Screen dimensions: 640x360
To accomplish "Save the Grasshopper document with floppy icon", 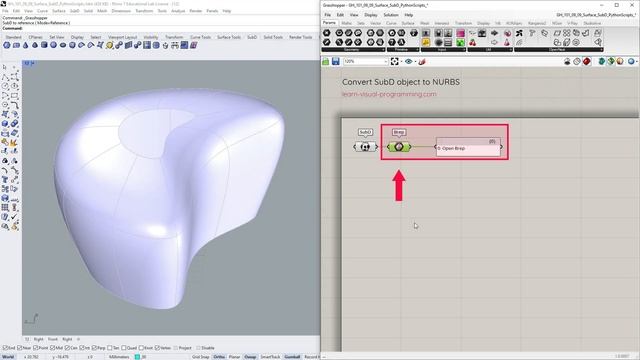I will coord(336,62).
